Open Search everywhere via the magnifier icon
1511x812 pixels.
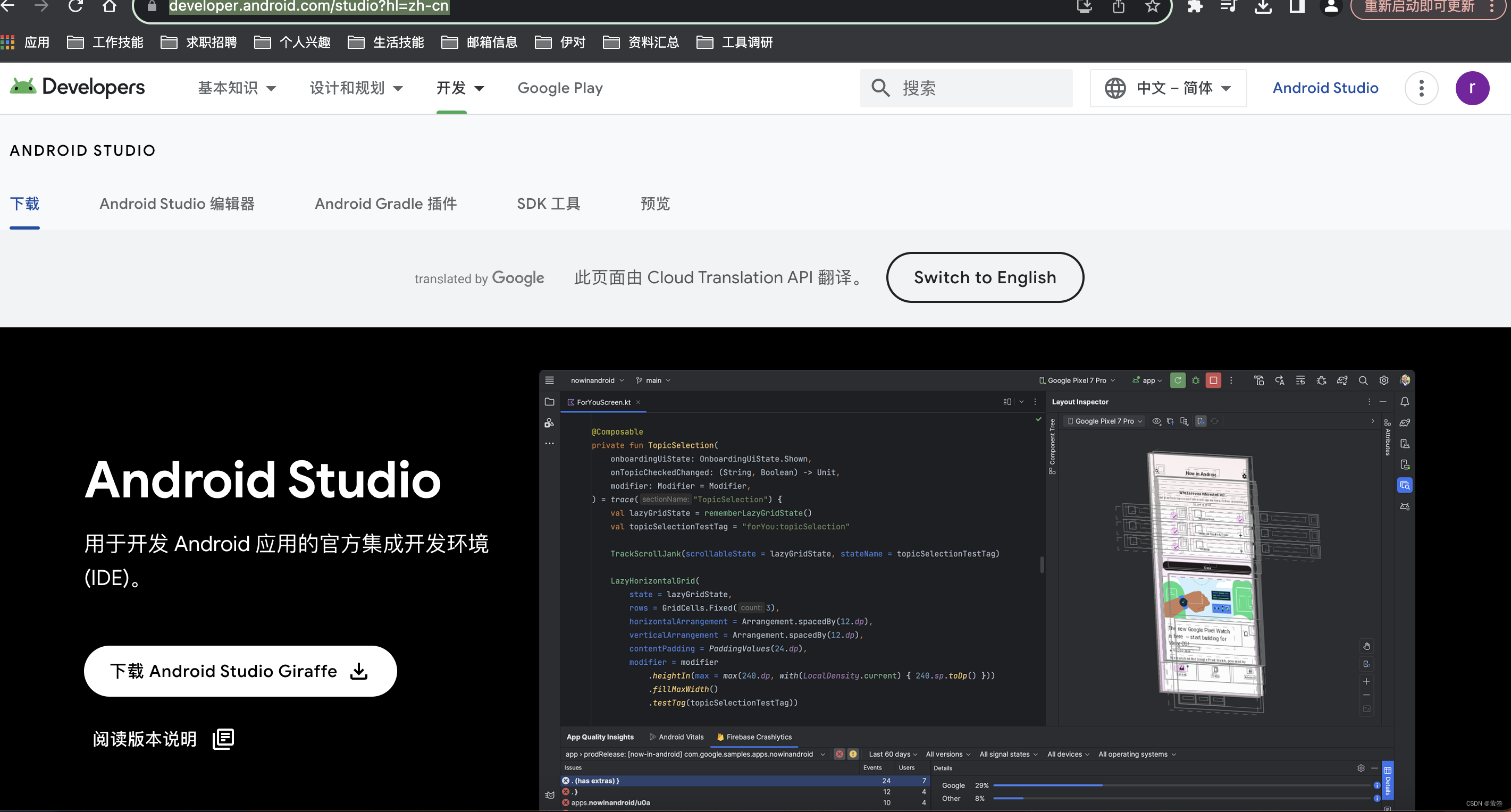(1364, 380)
